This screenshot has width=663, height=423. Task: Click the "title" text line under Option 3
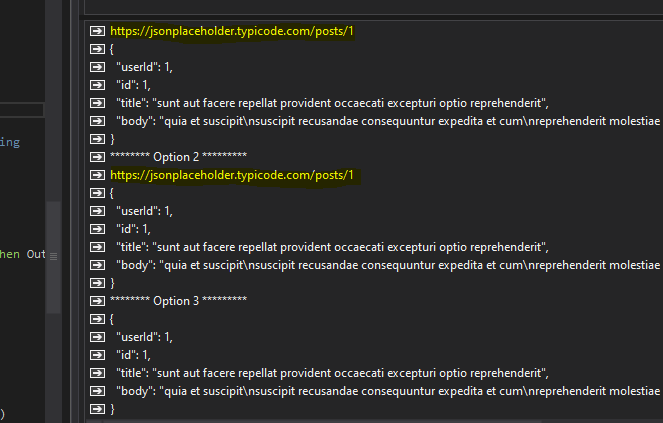point(332,373)
